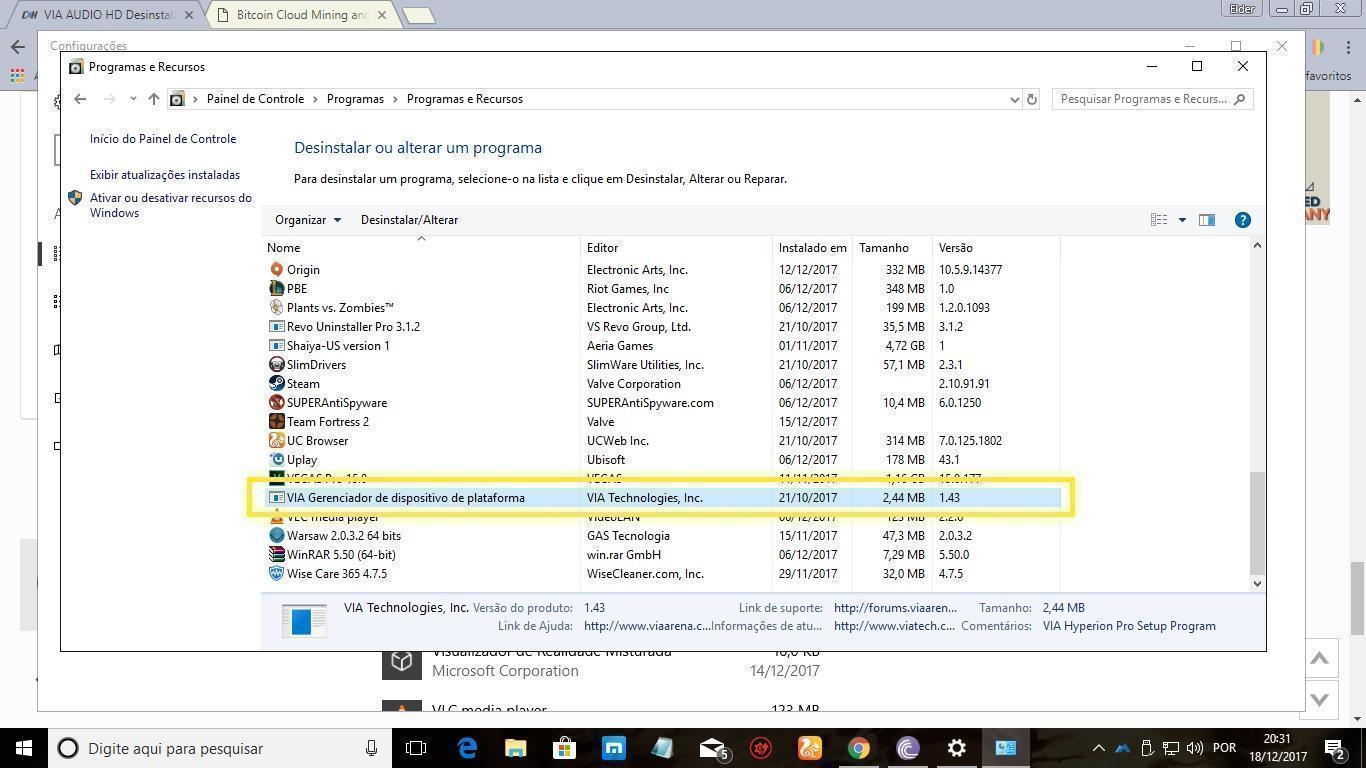Click the UC Browser program icon
The width and height of the screenshot is (1366, 768).
(x=277, y=440)
